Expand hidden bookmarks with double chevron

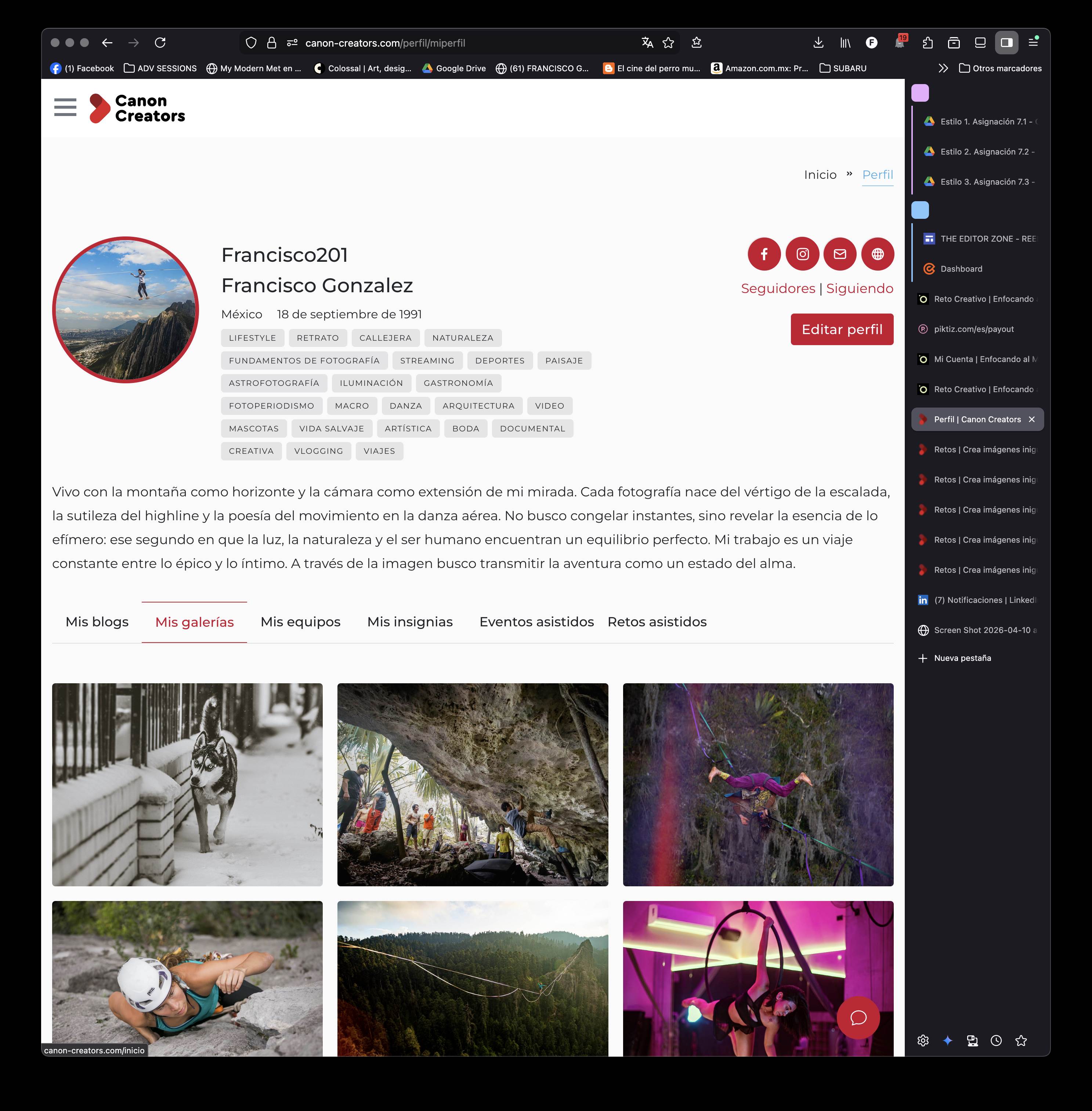tap(943, 68)
